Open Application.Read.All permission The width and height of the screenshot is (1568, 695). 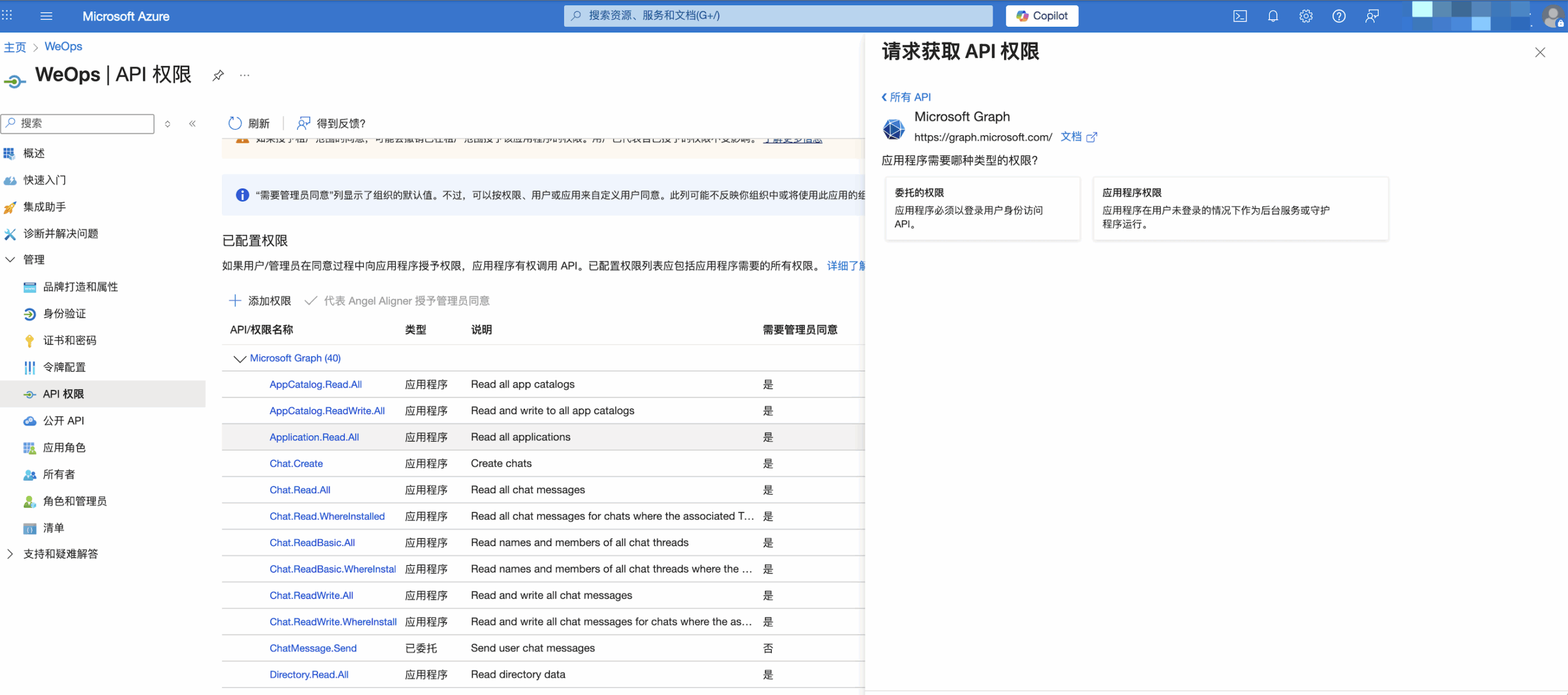(x=314, y=437)
